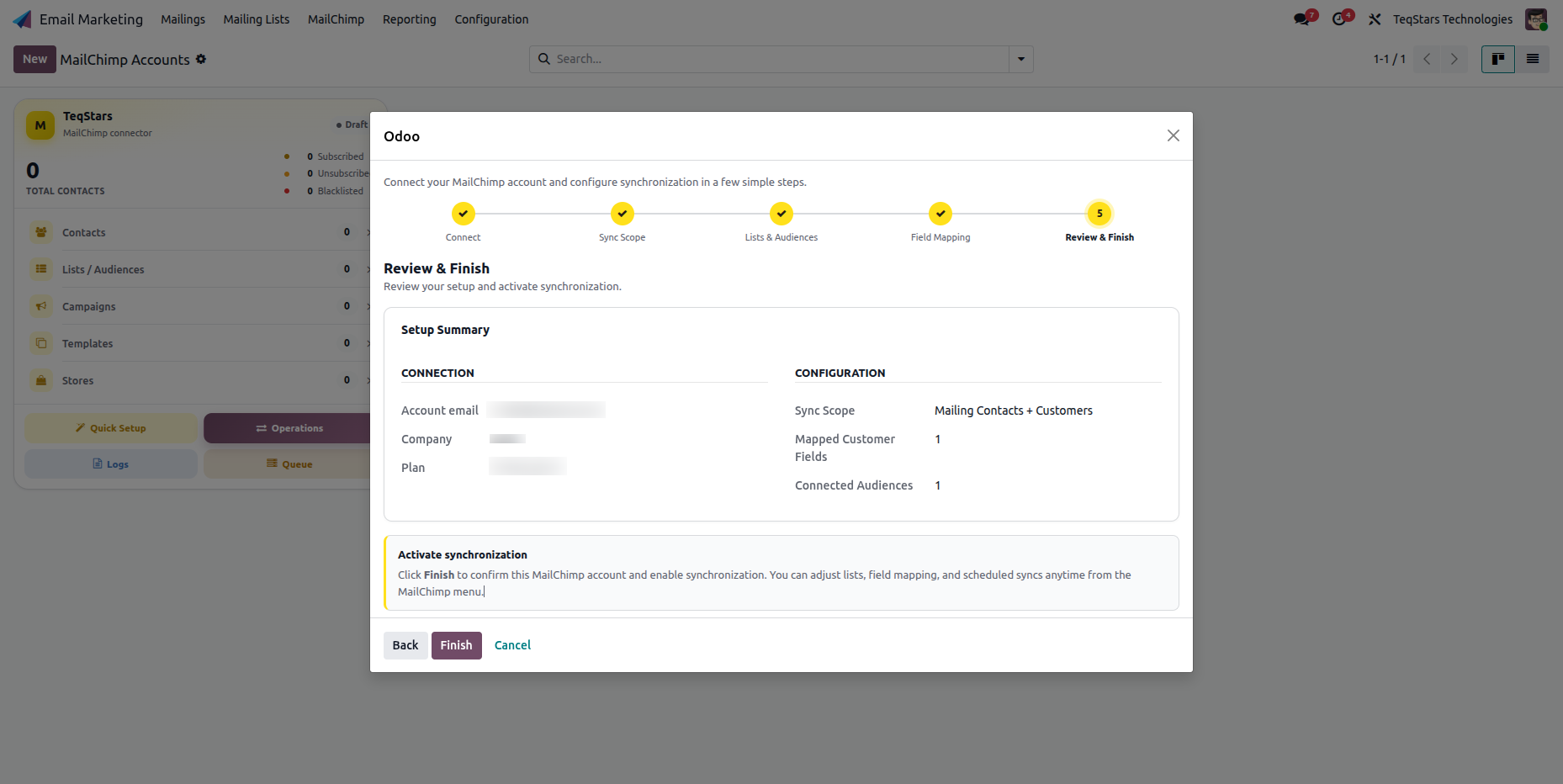Click the Draft status label
Viewport: 1563px width, 784px height.
[x=352, y=124]
